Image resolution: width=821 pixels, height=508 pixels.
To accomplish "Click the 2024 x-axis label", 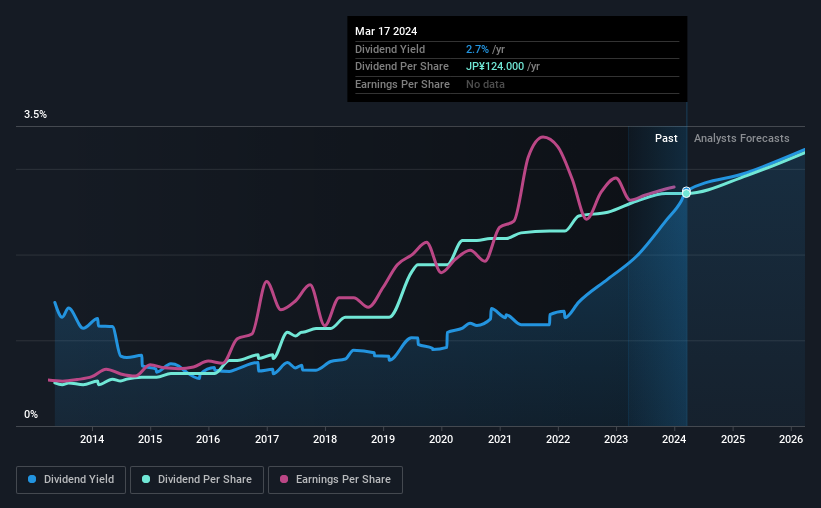I will pyautogui.click(x=674, y=439).
